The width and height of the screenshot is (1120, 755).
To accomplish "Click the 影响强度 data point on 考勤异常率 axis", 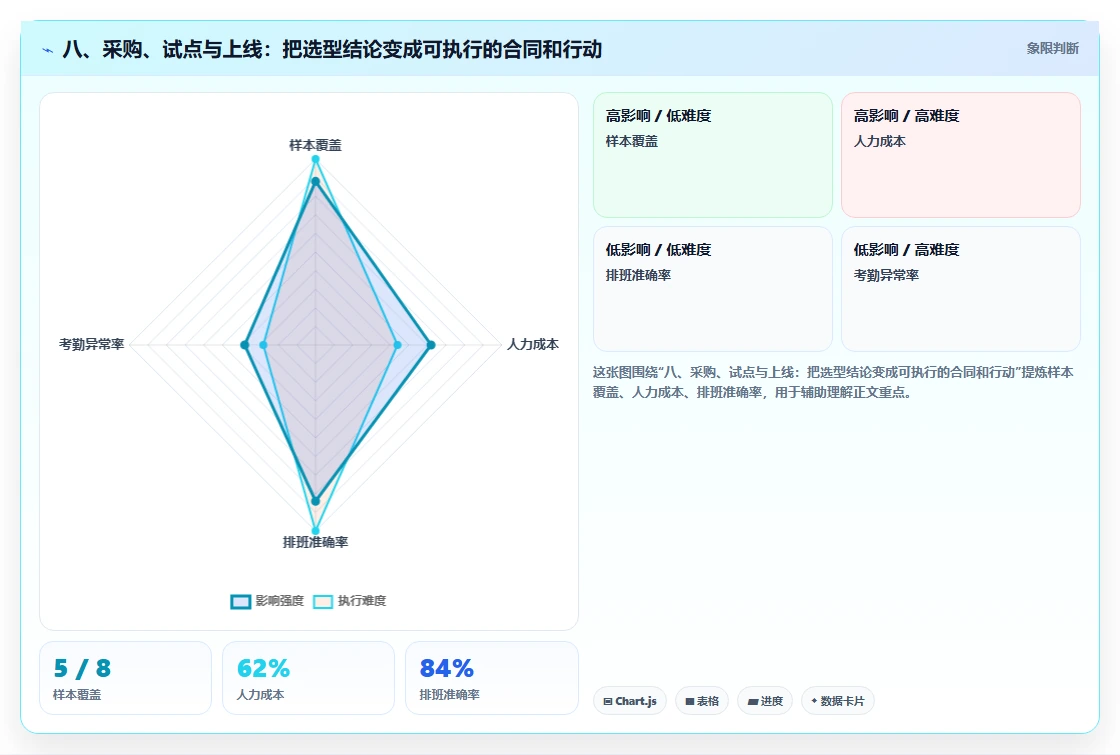I will click(245, 345).
